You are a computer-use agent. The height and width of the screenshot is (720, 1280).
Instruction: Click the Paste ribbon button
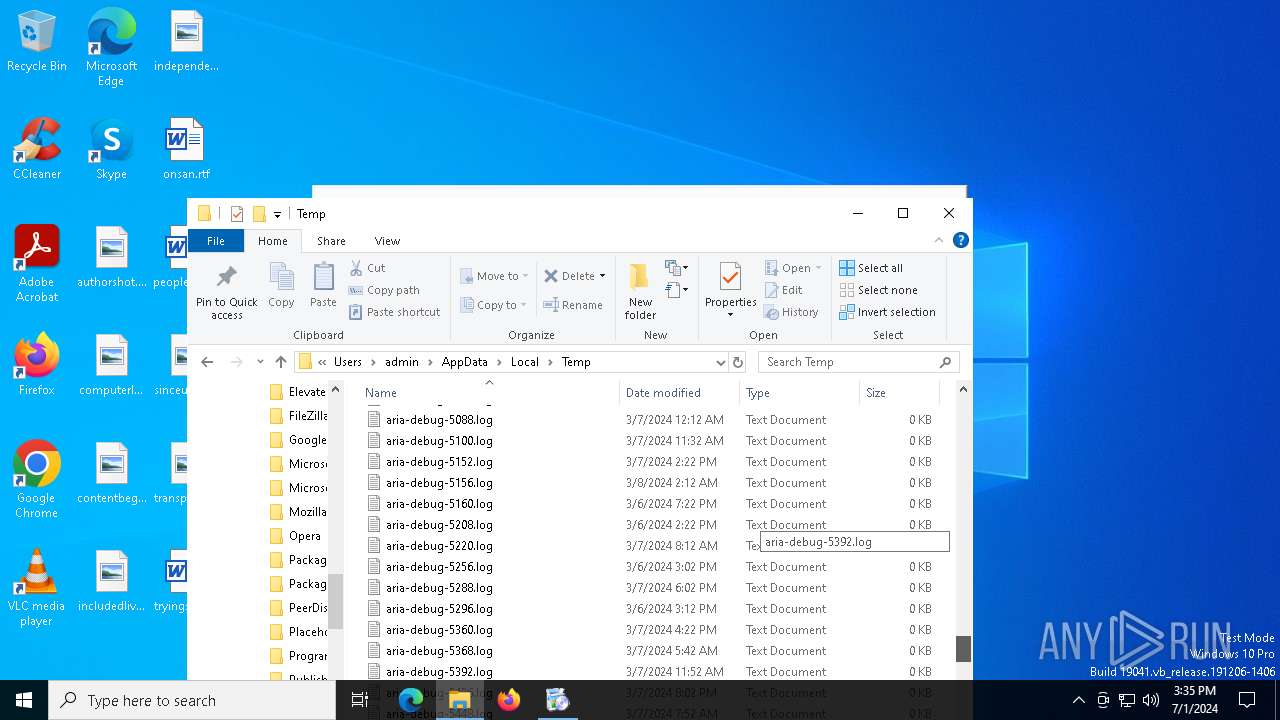coord(323,285)
